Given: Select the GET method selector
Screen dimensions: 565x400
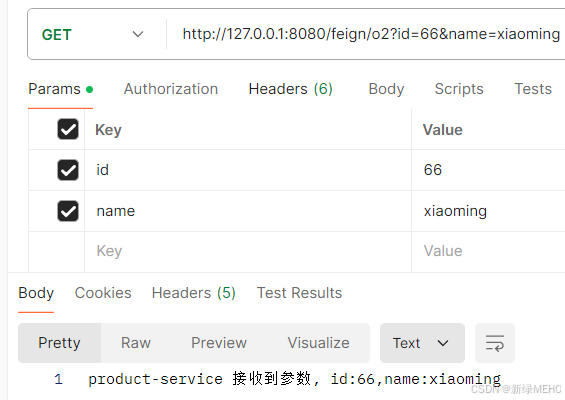Looking at the screenshot, I should tap(93, 35).
